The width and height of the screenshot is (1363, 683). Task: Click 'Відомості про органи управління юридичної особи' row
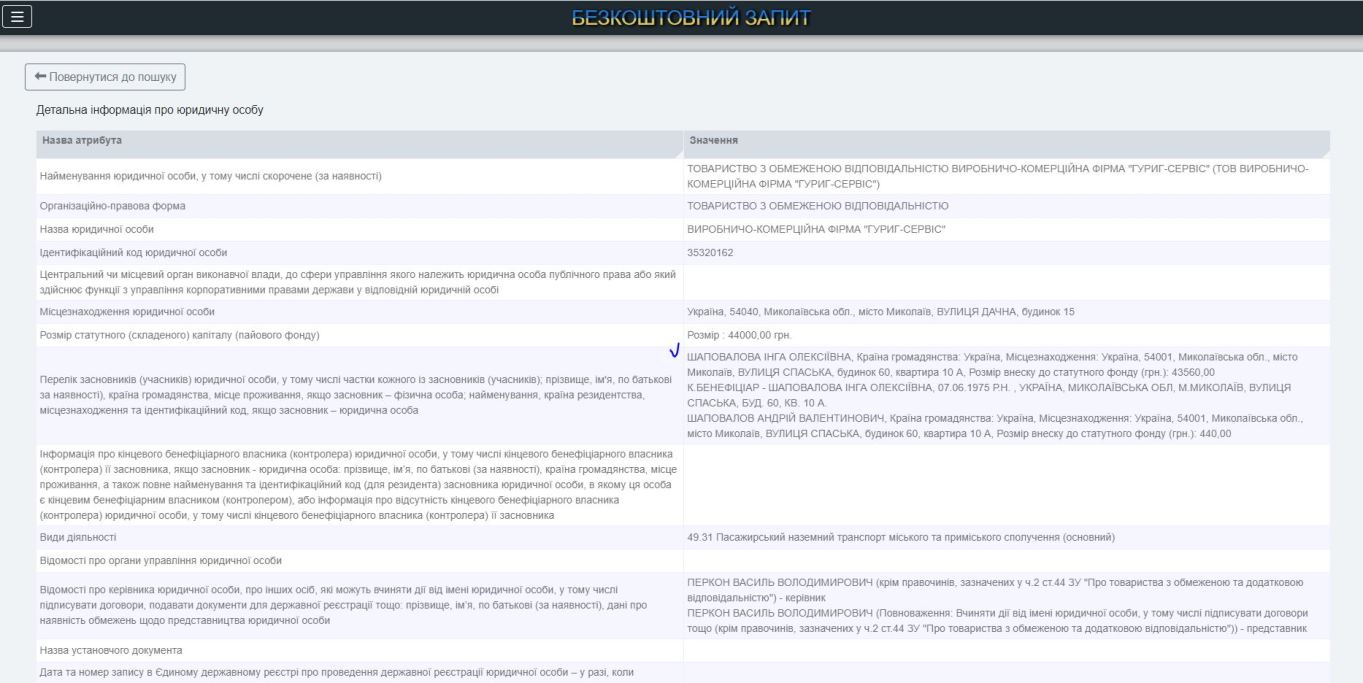[x=161, y=560]
